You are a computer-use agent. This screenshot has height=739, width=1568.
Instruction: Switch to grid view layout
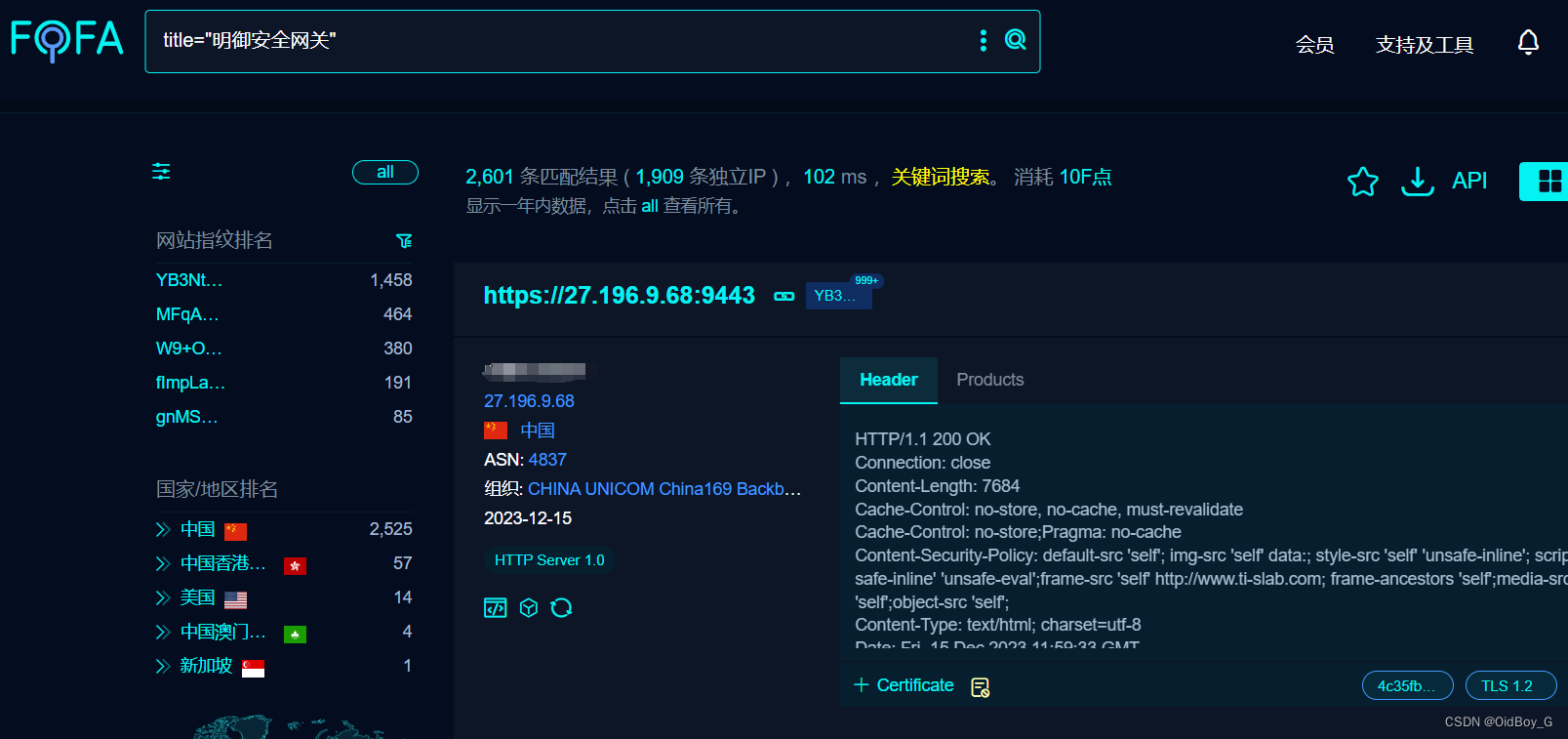[x=1548, y=182]
